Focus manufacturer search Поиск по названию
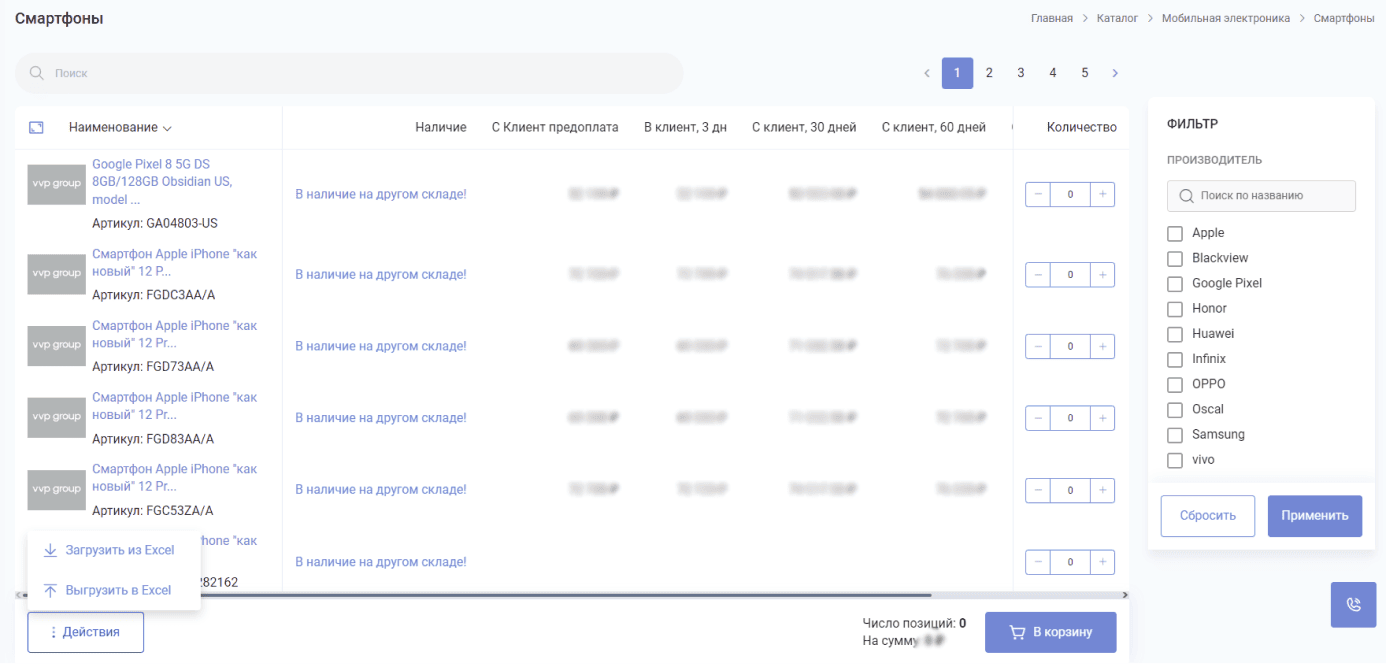 point(1261,196)
